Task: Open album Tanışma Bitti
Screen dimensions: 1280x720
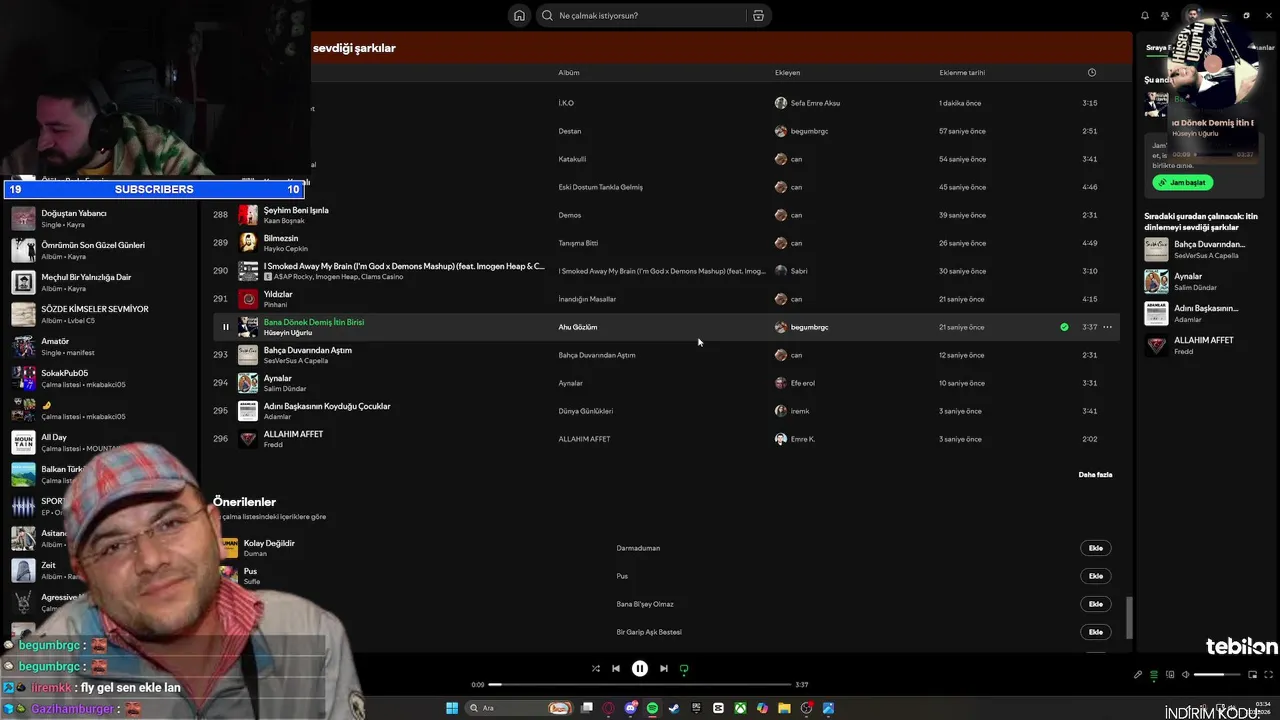Action: 578,243
